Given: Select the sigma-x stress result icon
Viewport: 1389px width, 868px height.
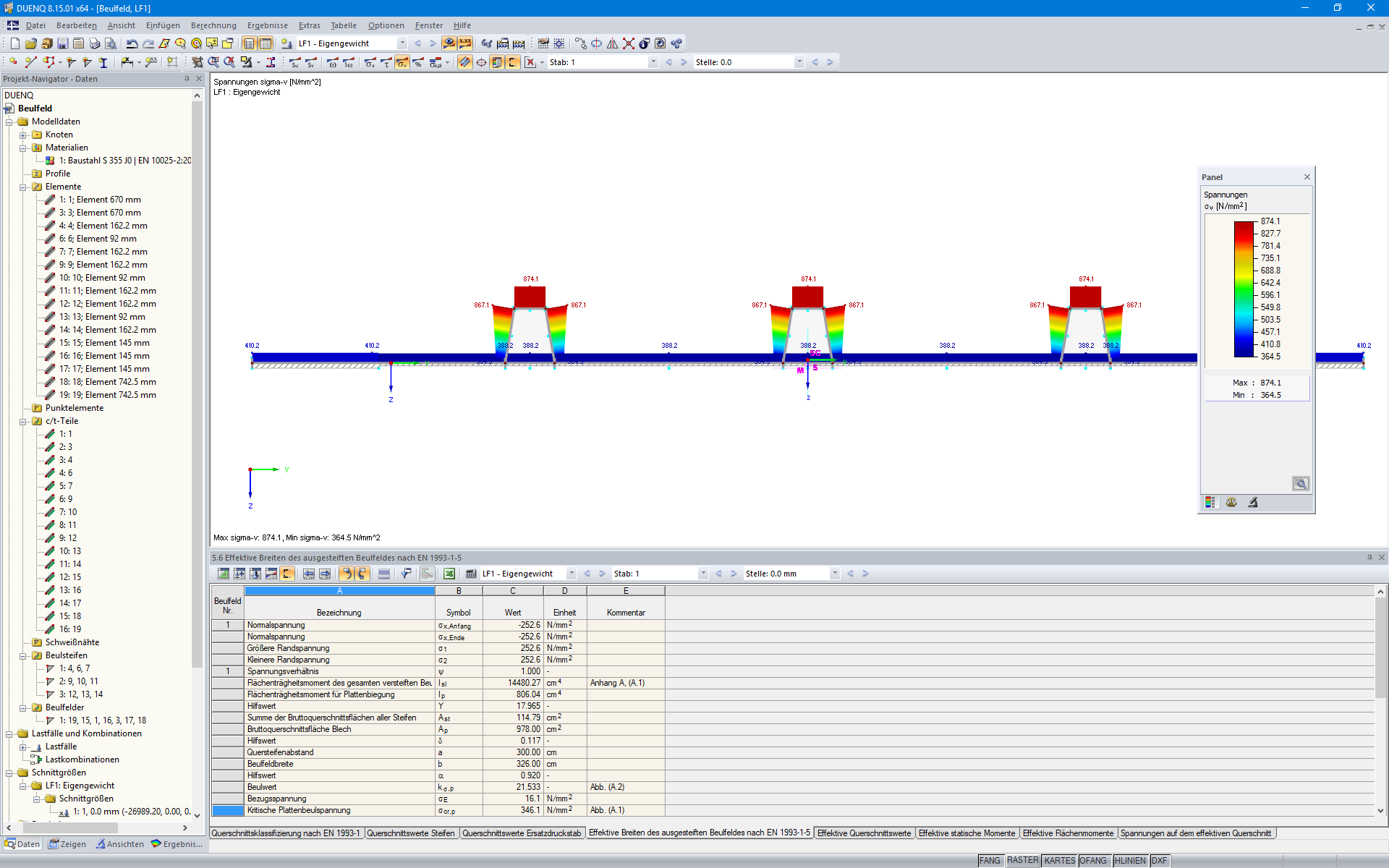Looking at the screenshot, I should pos(369,62).
